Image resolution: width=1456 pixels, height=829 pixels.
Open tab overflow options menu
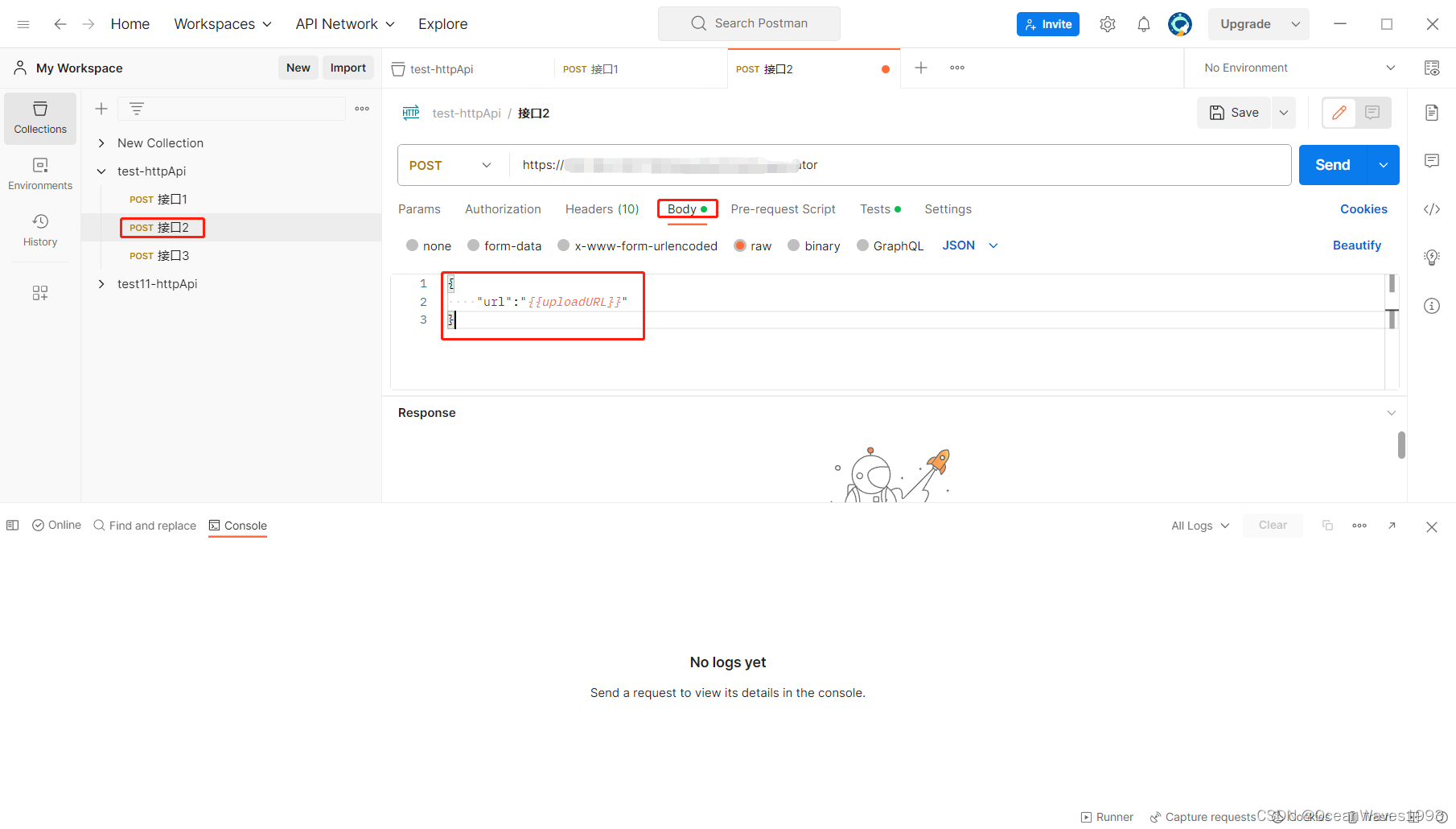tap(957, 68)
